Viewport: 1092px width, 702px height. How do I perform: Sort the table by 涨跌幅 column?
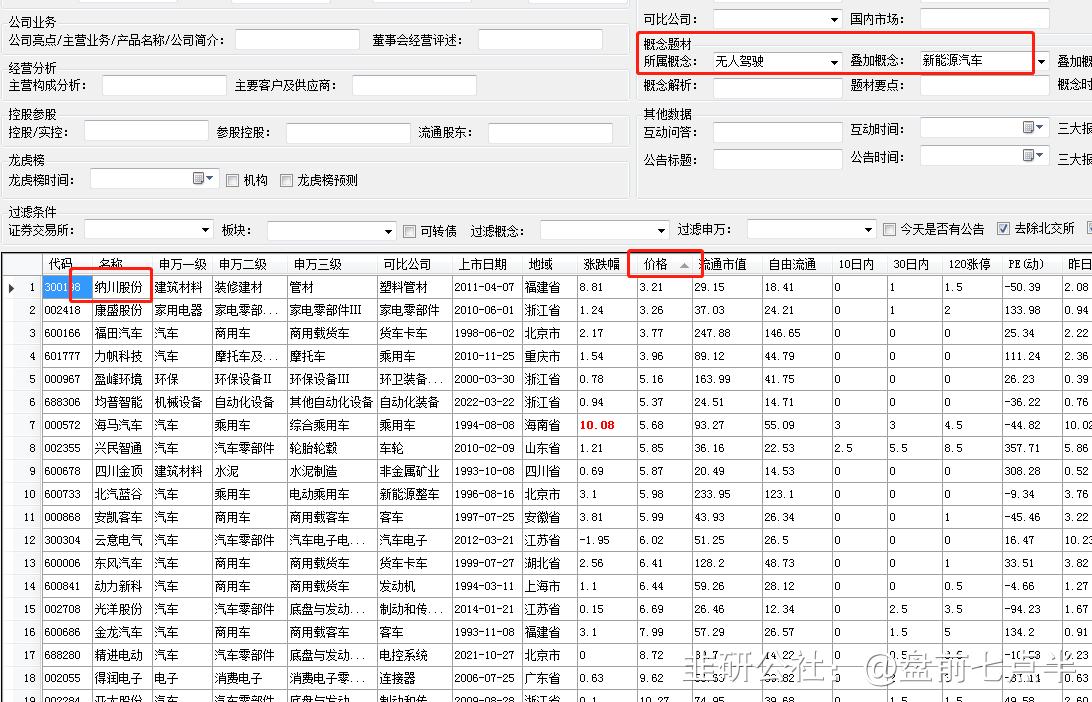[601, 264]
